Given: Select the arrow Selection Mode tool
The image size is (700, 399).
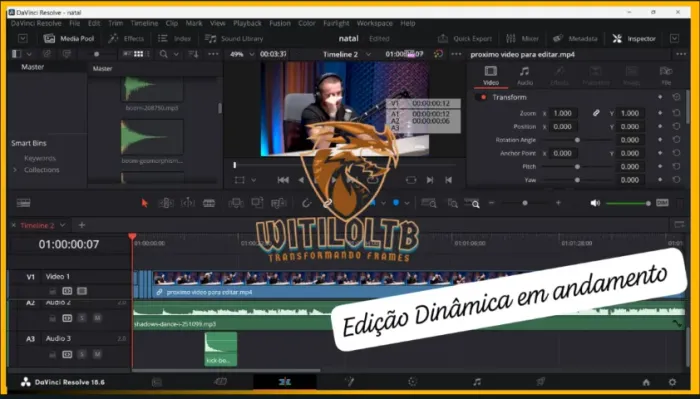Looking at the screenshot, I should (x=144, y=204).
